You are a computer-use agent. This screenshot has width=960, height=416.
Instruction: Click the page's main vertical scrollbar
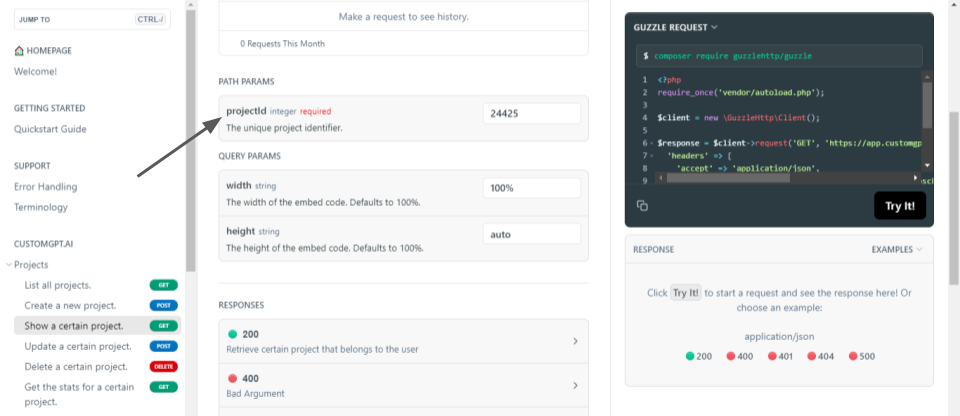tap(954, 198)
